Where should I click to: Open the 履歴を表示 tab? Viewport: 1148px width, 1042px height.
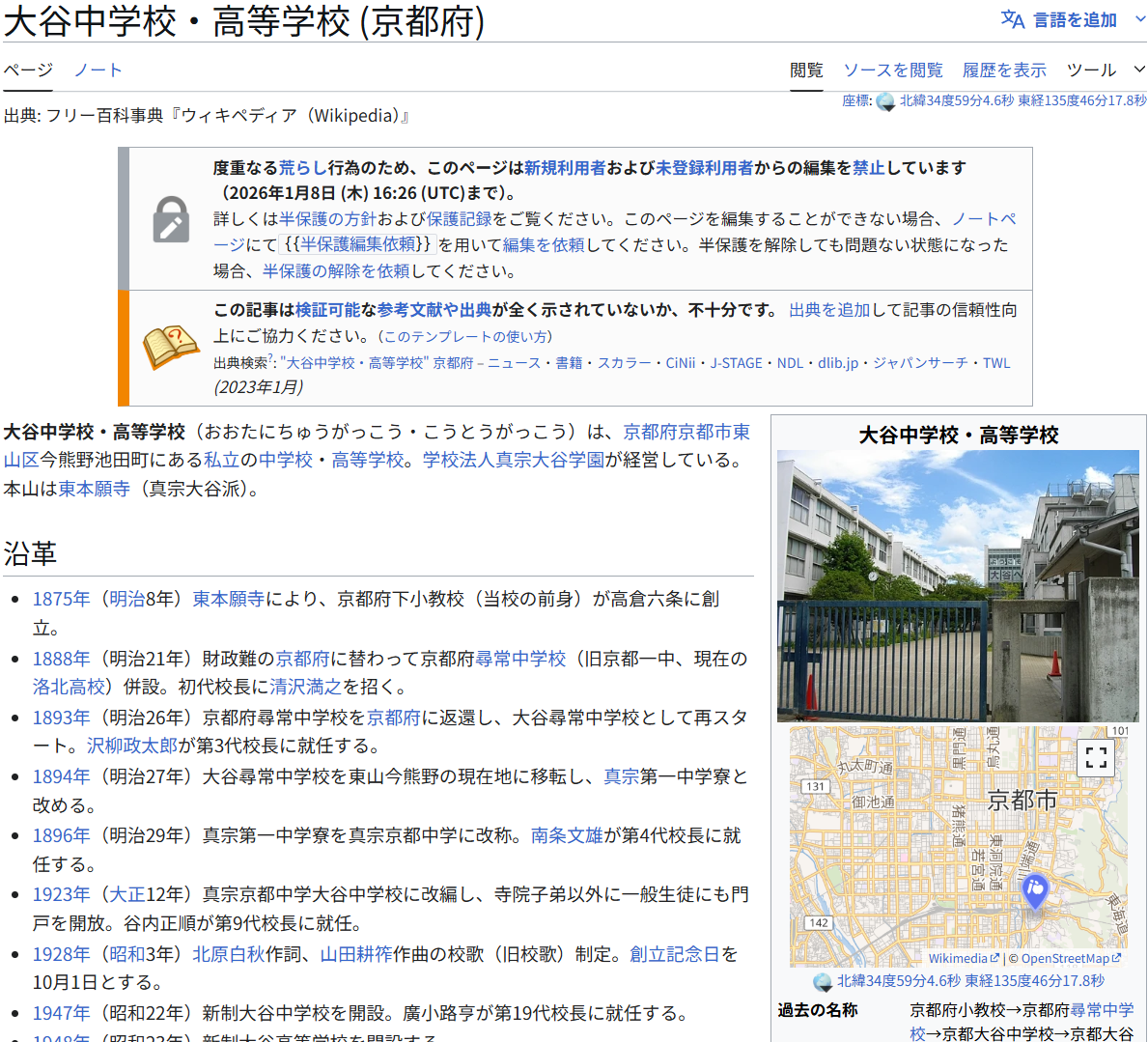coord(1004,70)
